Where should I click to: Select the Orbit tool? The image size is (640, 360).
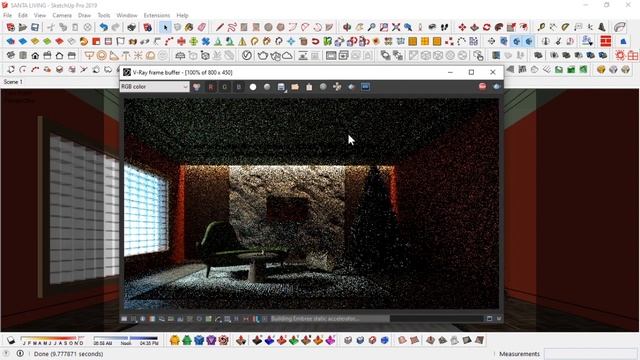(347, 27)
